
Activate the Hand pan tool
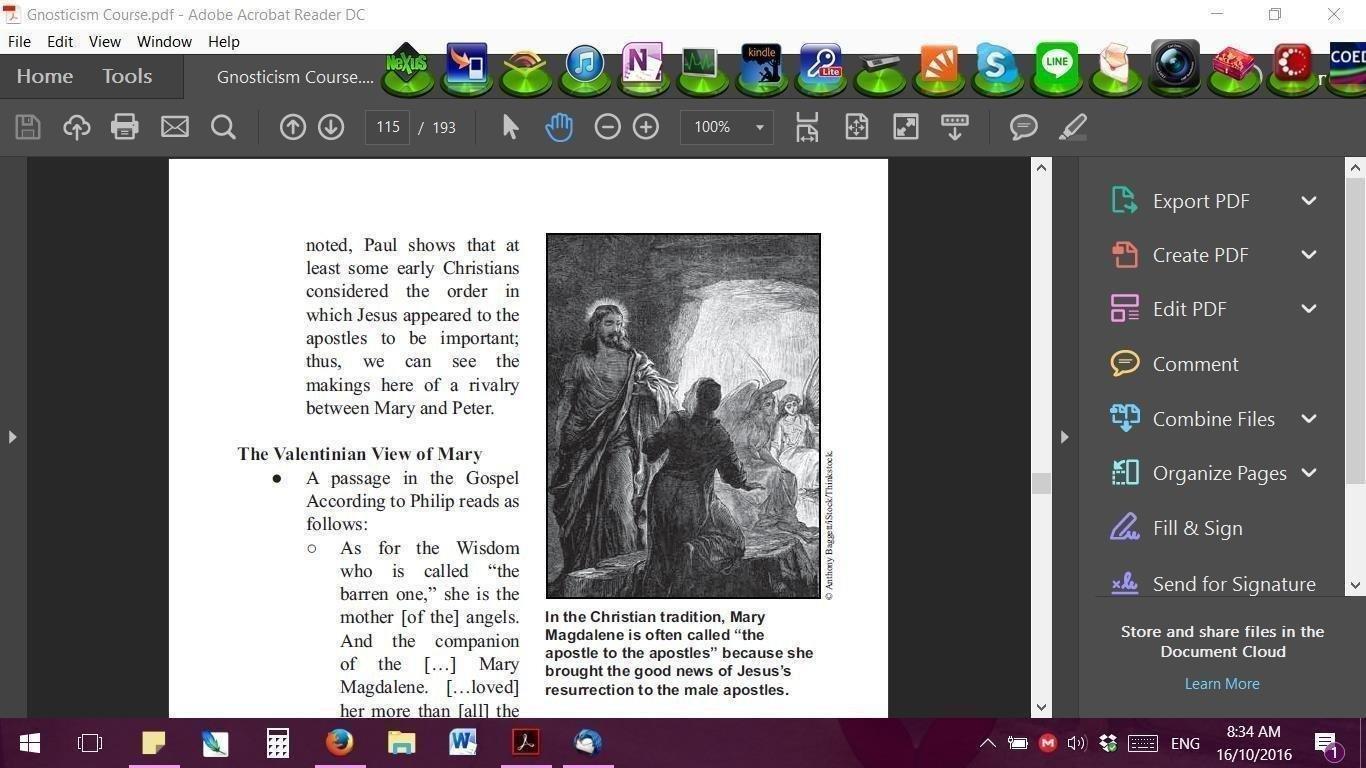[x=559, y=127]
